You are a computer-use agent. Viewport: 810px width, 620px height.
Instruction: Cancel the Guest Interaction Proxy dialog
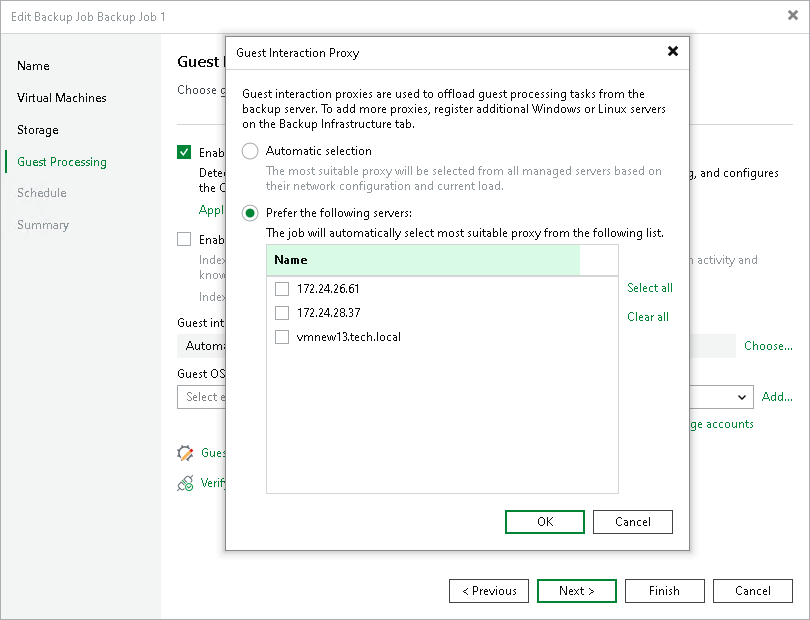point(633,521)
